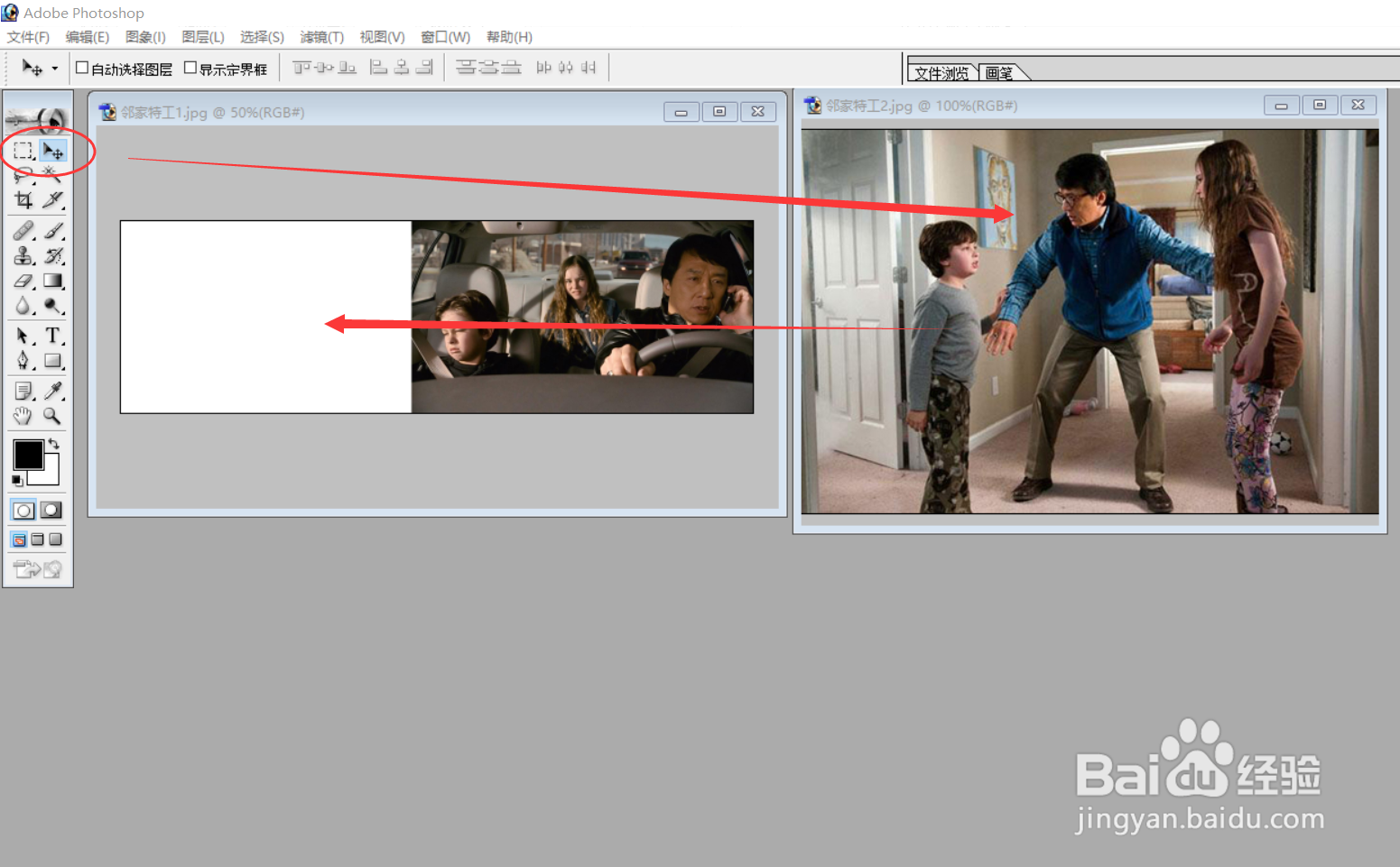Click distribute top edges button
This screenshot has width=1400, height=867.
466,68
